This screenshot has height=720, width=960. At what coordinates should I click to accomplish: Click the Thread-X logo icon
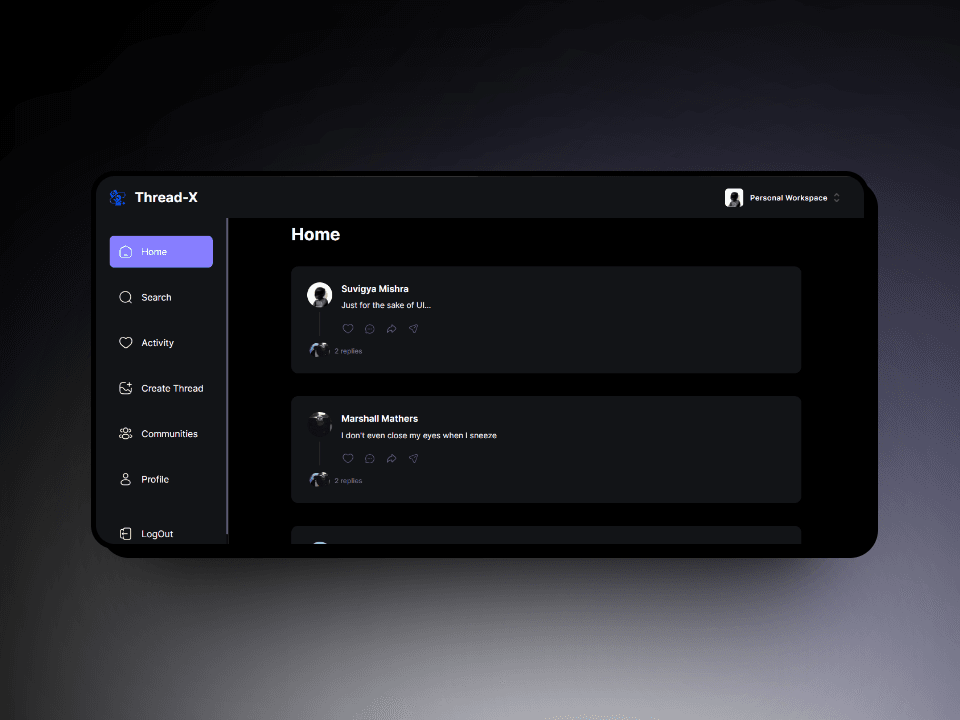pyautogui.click(x=118, y=198)
